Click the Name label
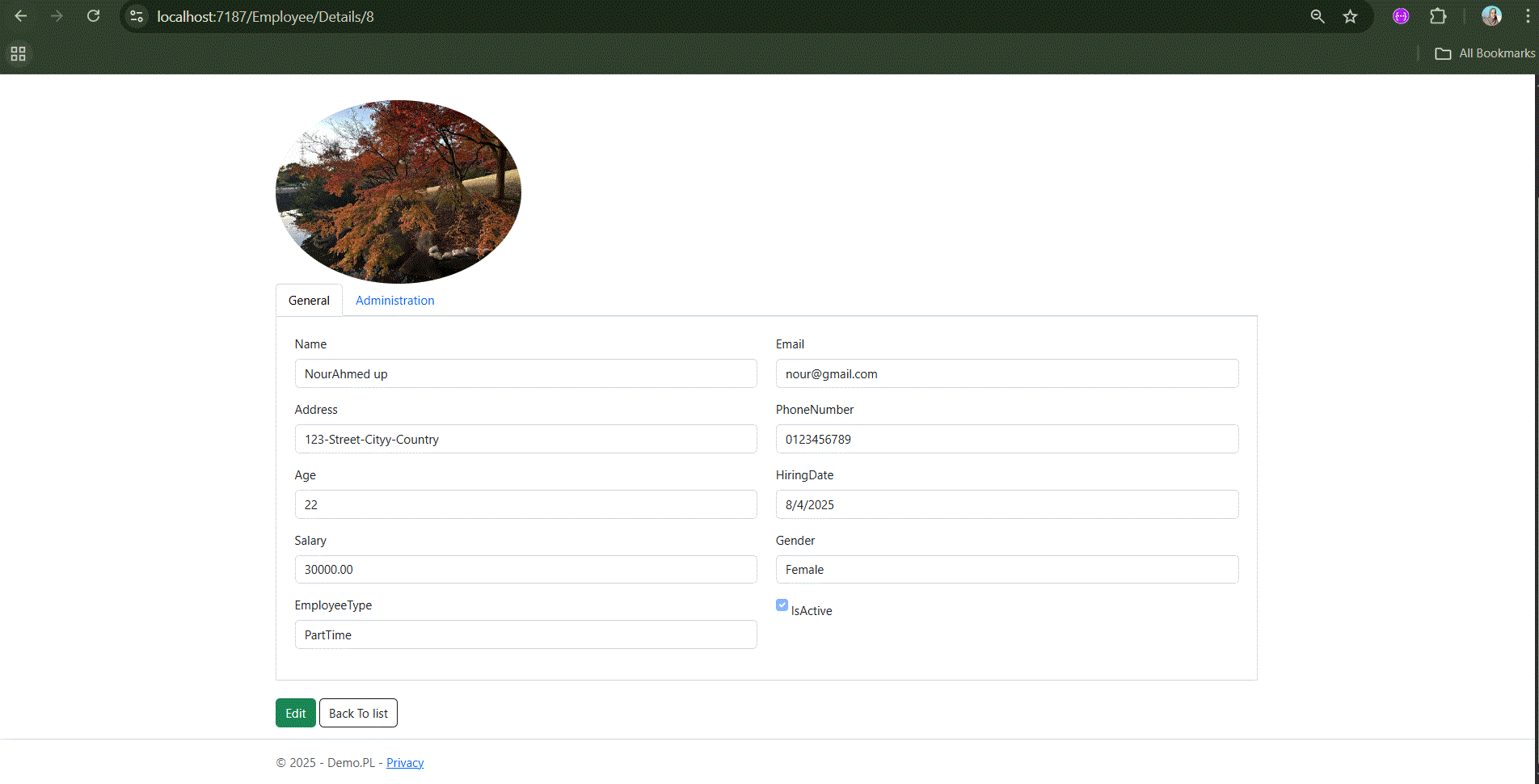This screenshot has width=1539, height=784. click(x=310, y=344)
